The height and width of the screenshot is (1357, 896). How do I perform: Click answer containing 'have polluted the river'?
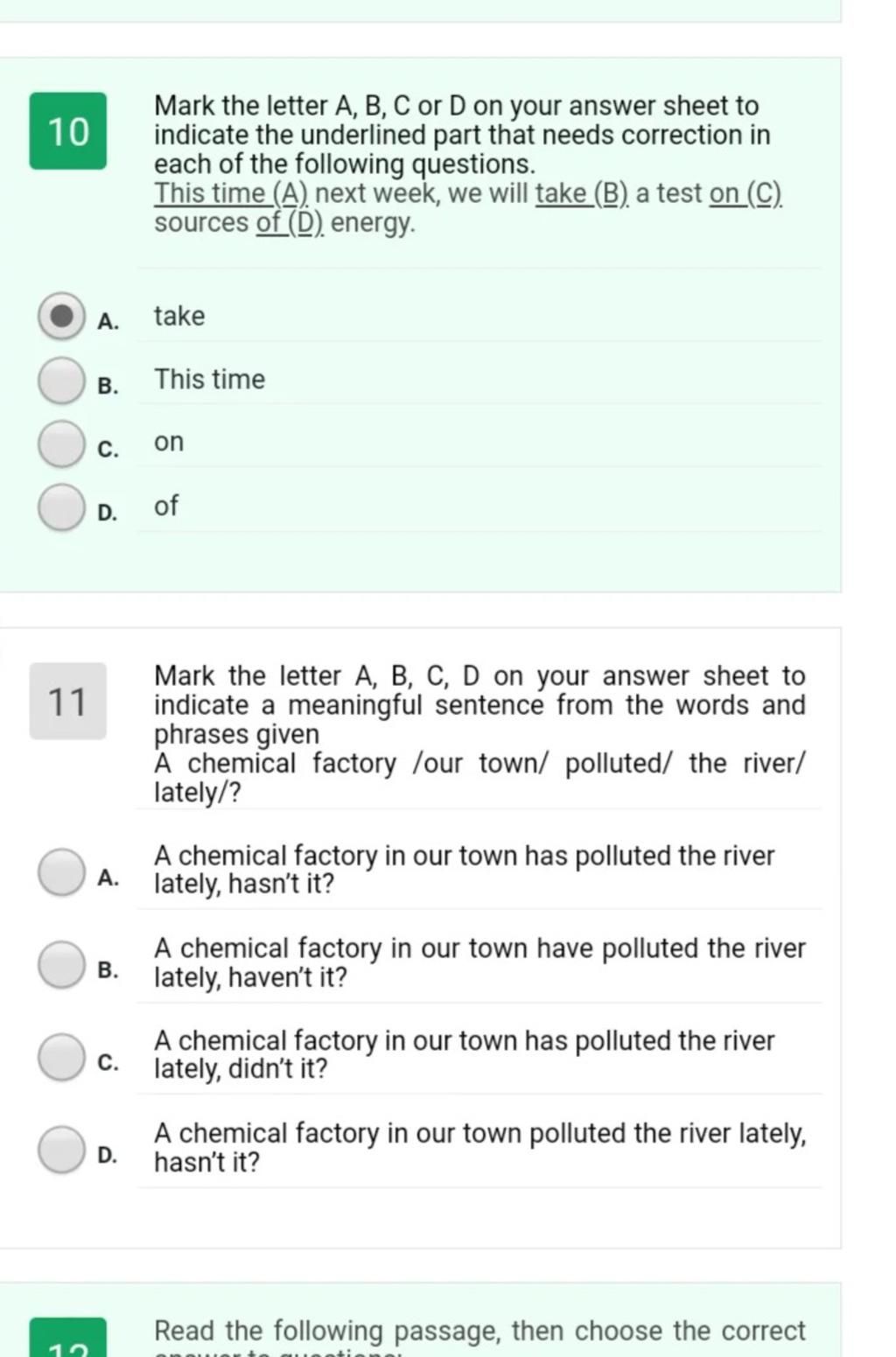coord(480,962)
